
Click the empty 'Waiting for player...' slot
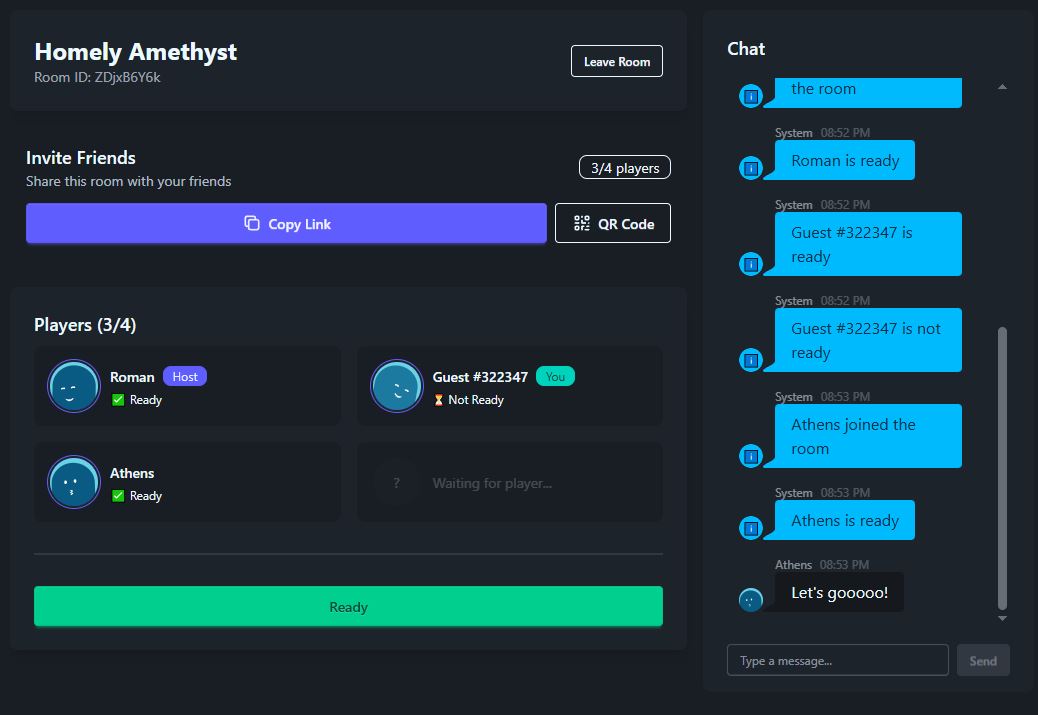509,483
